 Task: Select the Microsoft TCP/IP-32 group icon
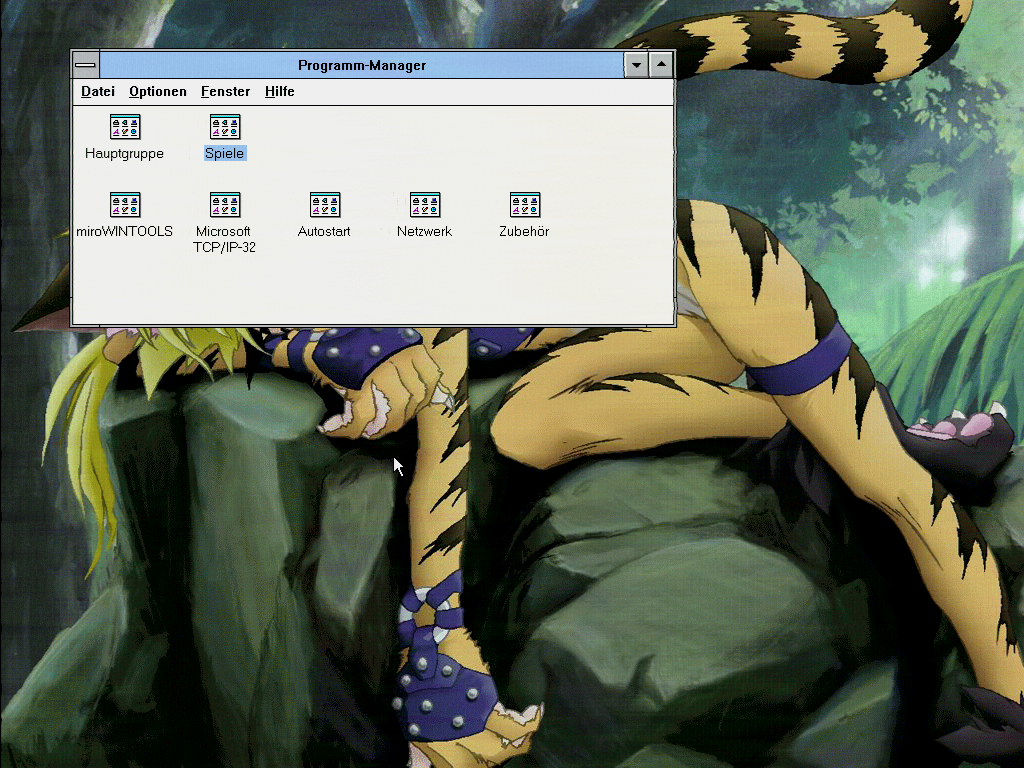(225, 204)
